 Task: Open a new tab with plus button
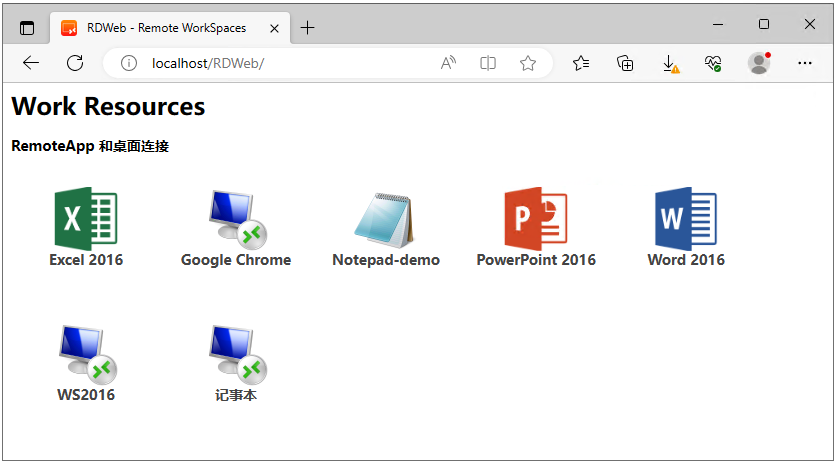click(x=308, y=28)
